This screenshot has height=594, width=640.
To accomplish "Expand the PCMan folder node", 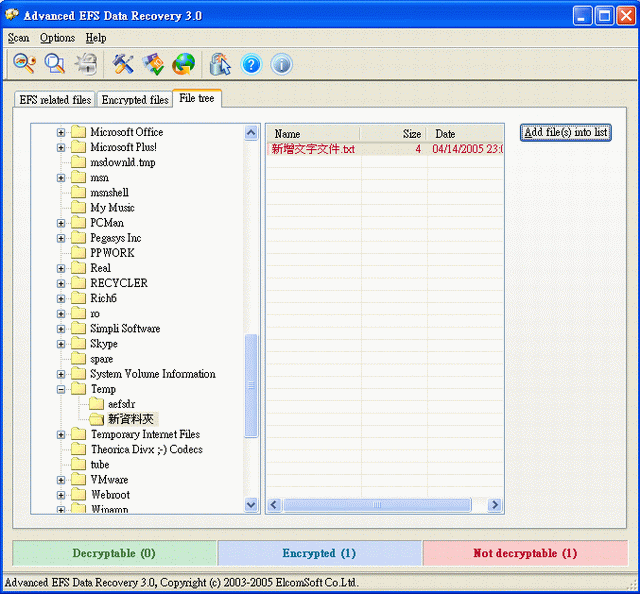I will pos(61,223).
